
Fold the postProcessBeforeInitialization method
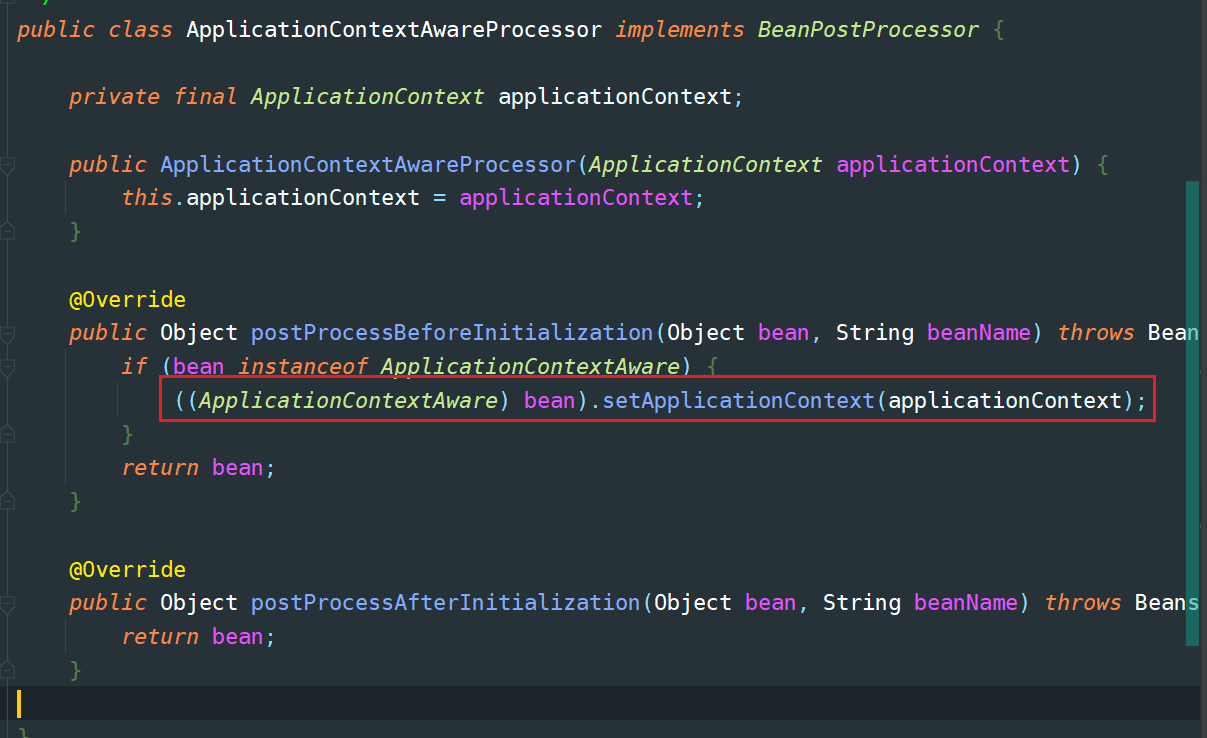[x=8, y=333]
